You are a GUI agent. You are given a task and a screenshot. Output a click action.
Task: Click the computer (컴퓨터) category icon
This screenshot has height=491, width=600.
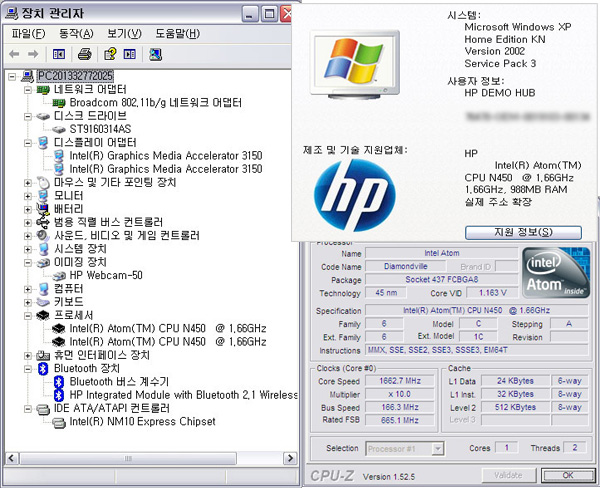point(43,289)
